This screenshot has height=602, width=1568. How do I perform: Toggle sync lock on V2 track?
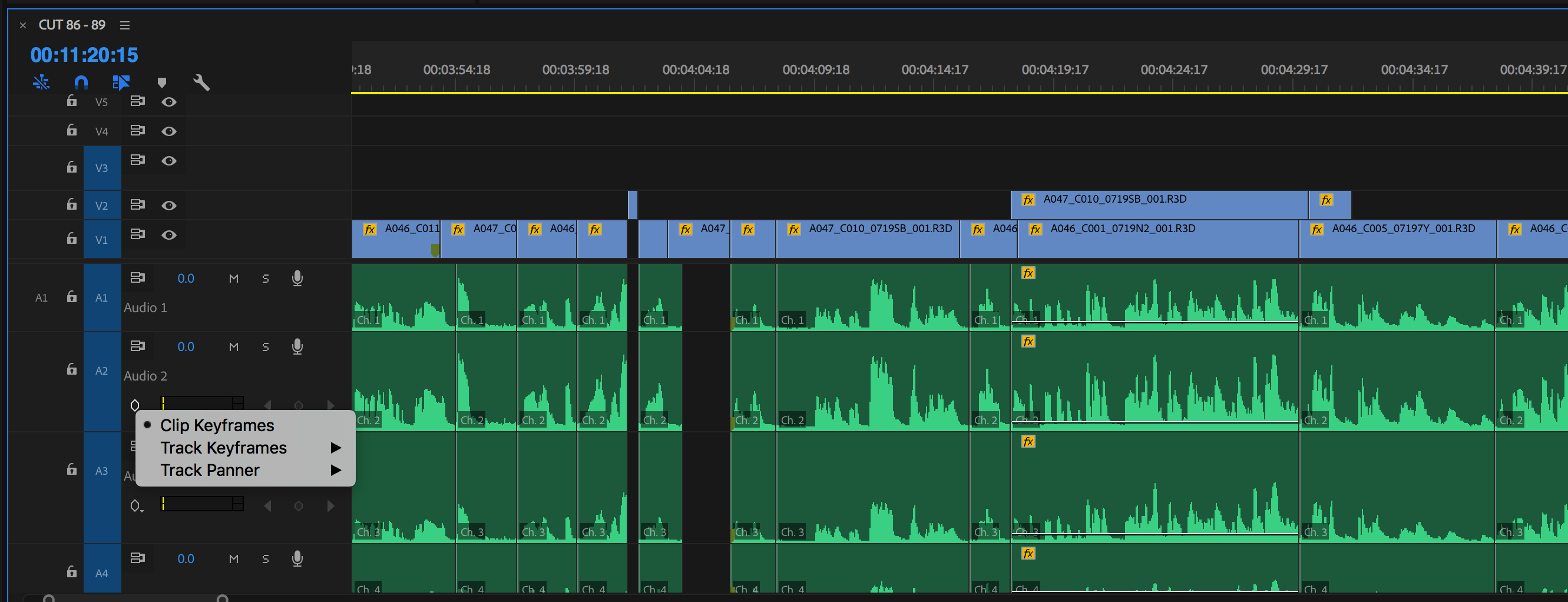point(138,204)
